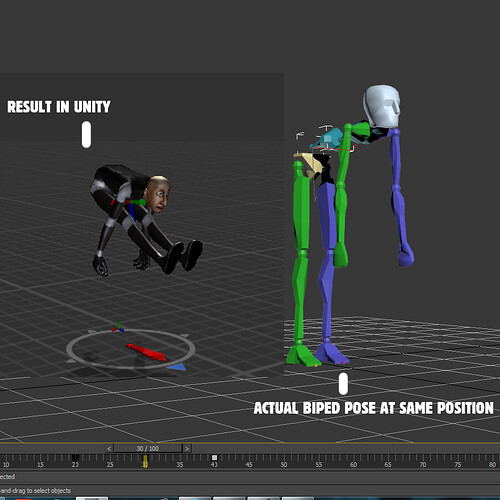Click the blue triangle marker on the ring

177,367
